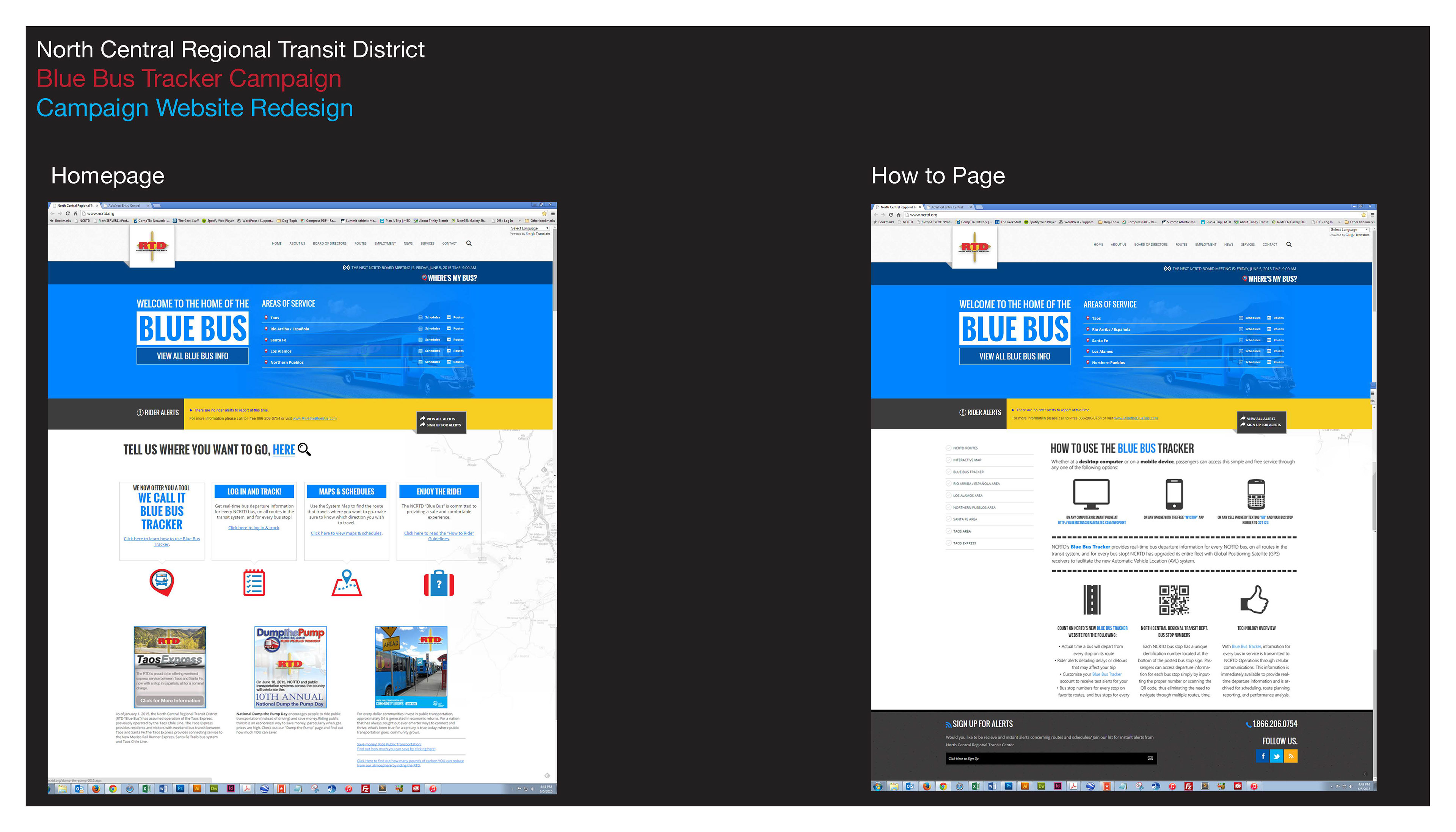
Task: Click the Dump the Pump poster thumbnail
Action: [x=290, y=667]
